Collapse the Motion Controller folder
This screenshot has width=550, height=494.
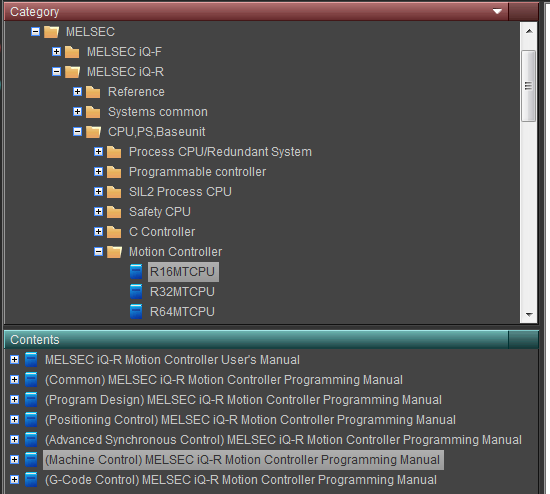pyautogui.click(x=99, y=252)
